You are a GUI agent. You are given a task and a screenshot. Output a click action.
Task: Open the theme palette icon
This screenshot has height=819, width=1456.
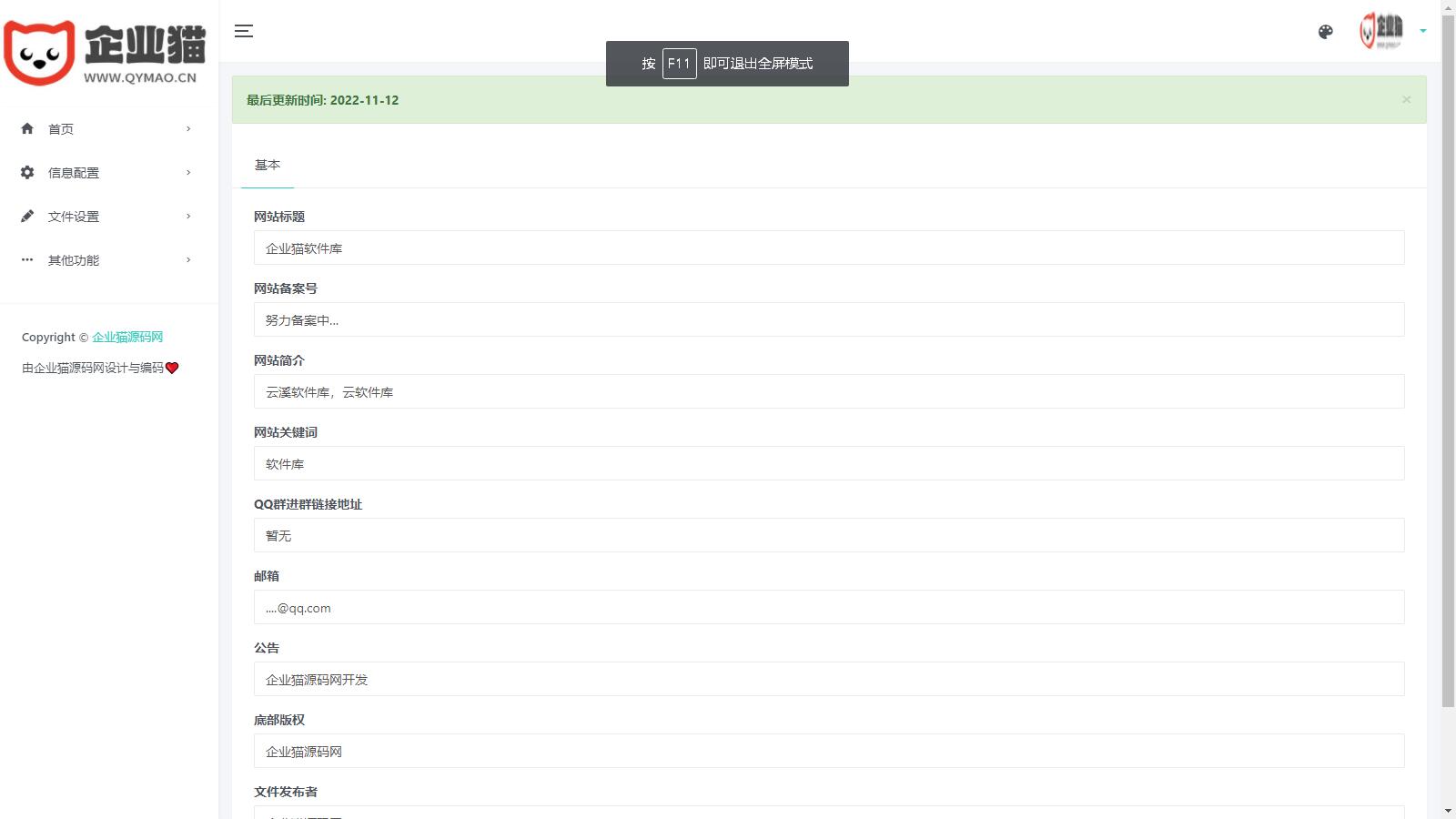pos(1325,32)
